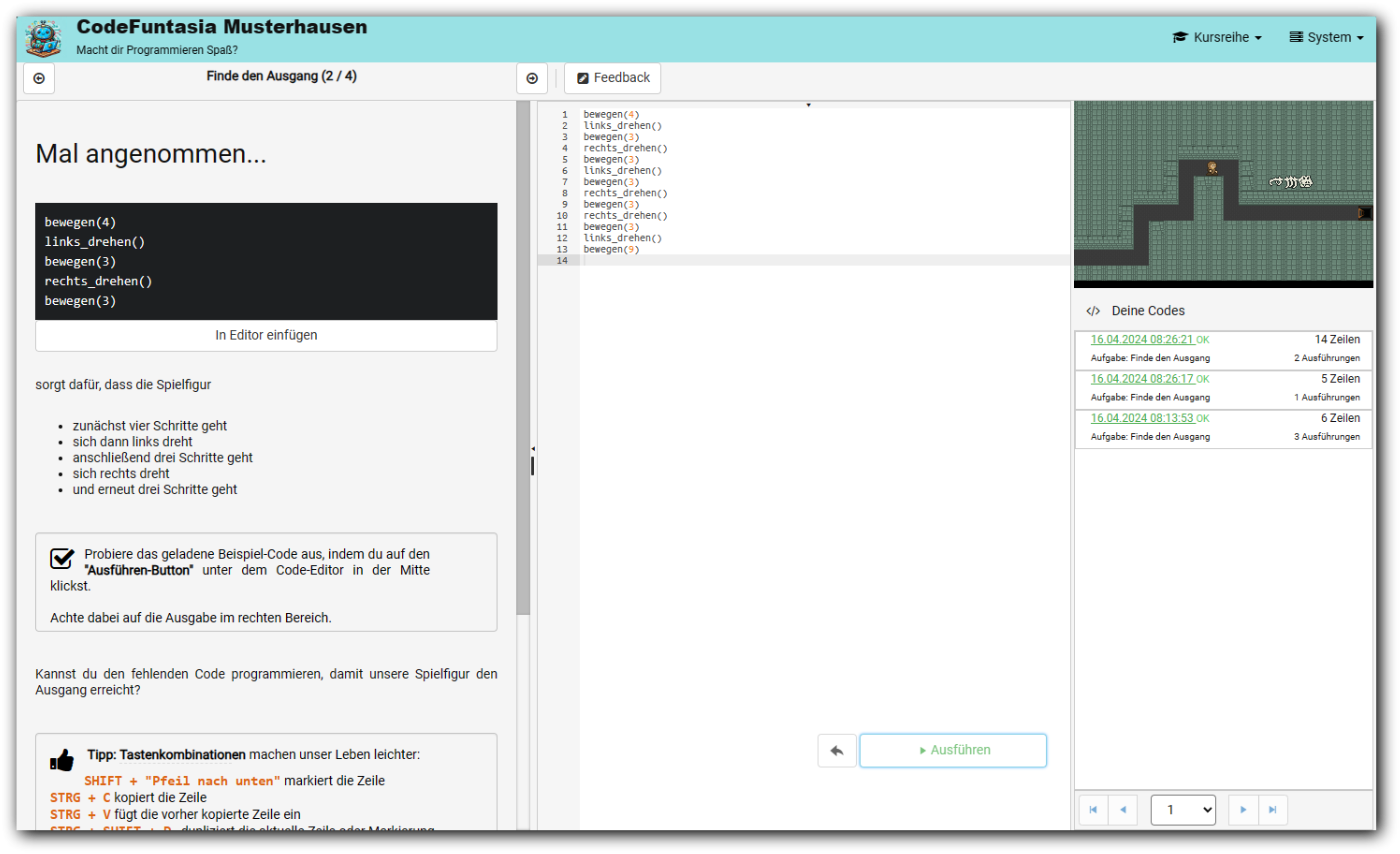
Task: Run code with the Ausführen button
Action: (953, 750)
